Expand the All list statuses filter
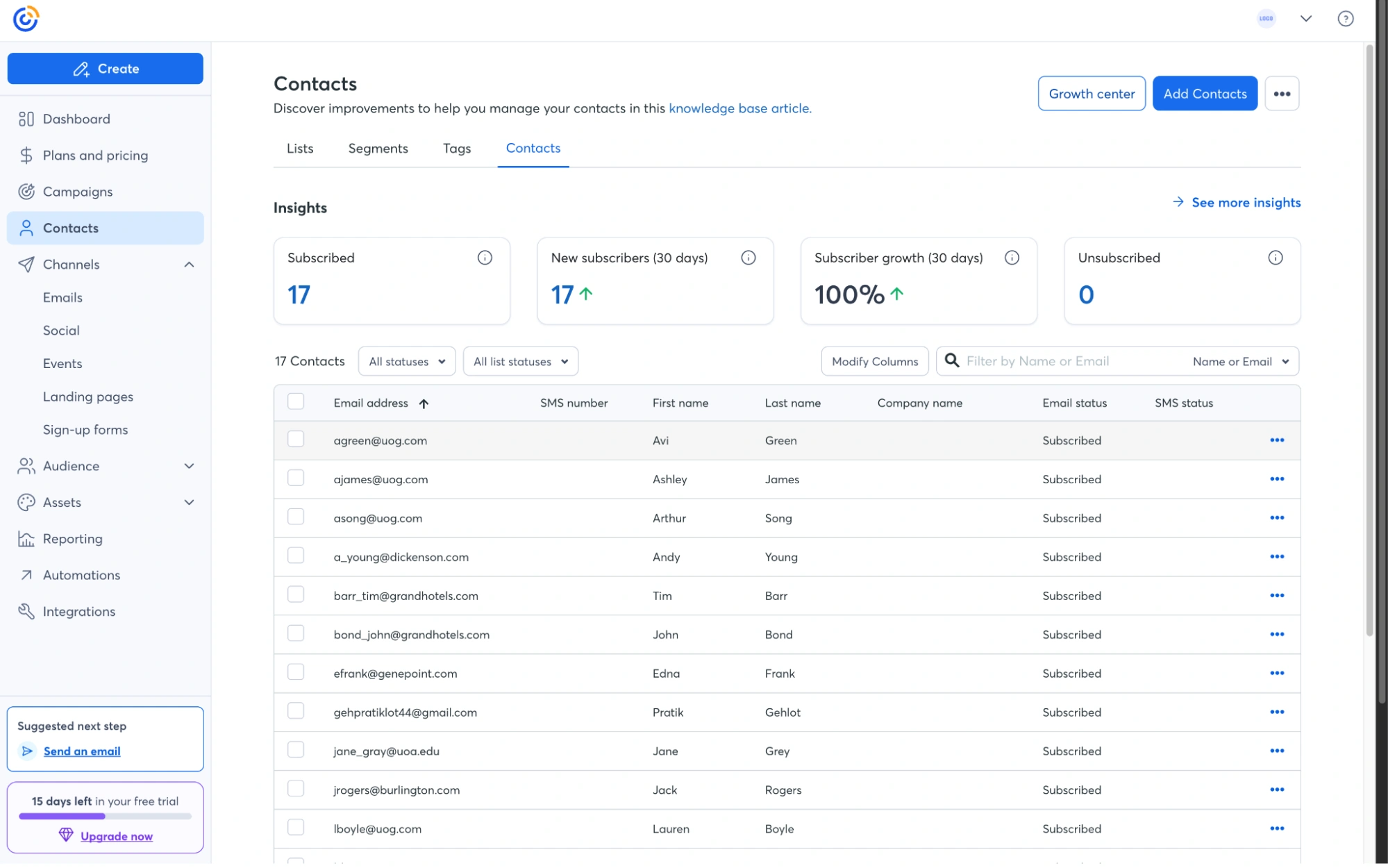1388x868 pixels. [520, 361]
